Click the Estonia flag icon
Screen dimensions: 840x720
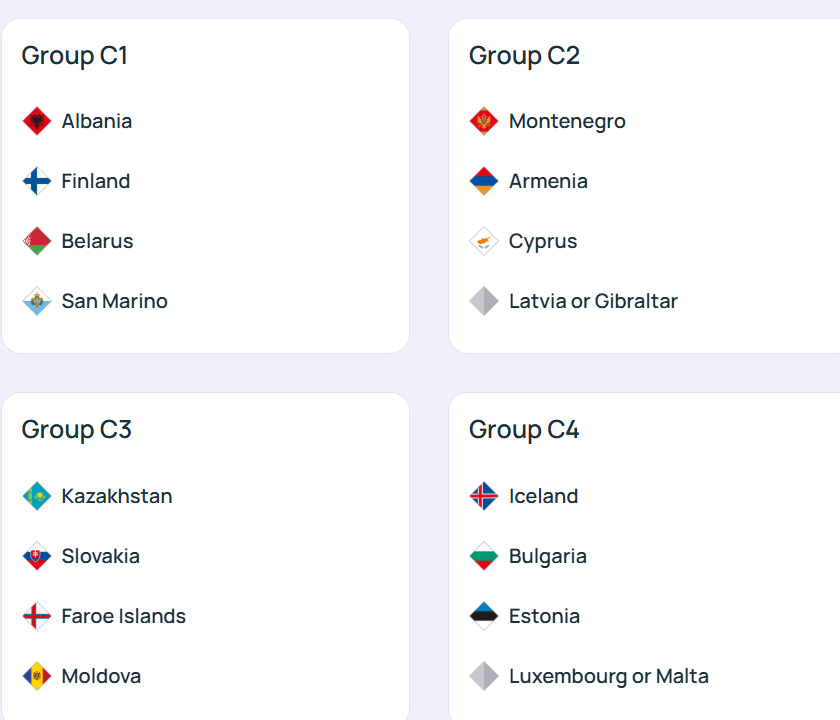pyautogui.click(x=484, y=616)
